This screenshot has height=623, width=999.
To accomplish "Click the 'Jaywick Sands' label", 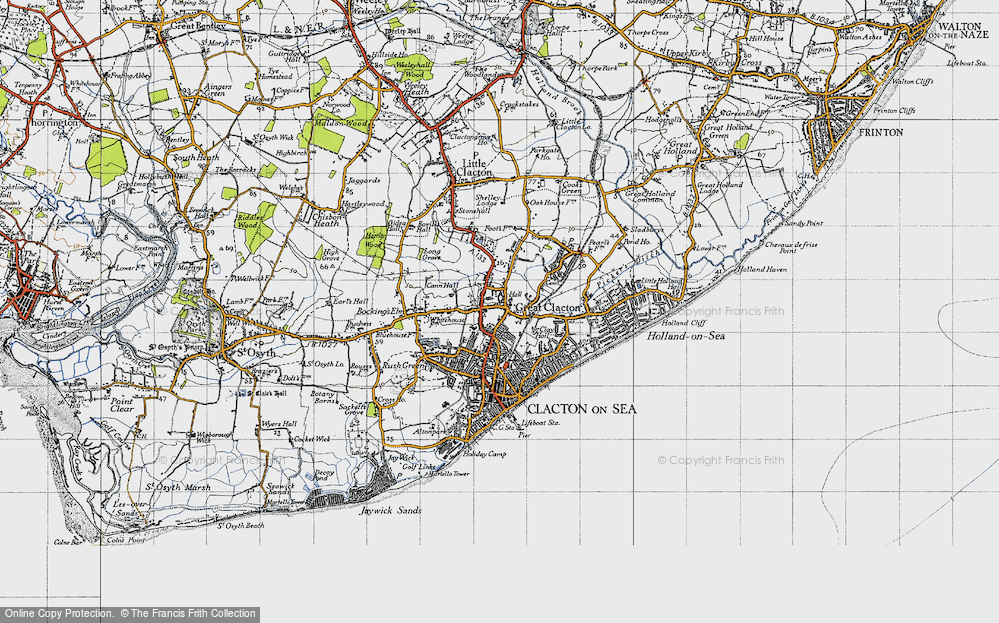I will (x=390, y=510).
